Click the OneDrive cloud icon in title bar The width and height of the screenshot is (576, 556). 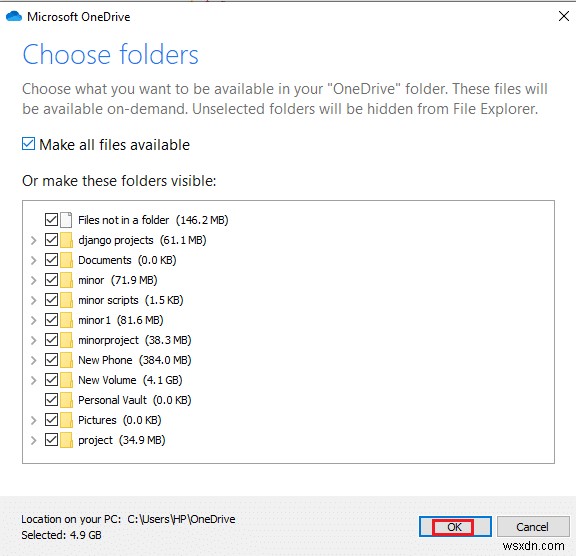coord(14,17)
